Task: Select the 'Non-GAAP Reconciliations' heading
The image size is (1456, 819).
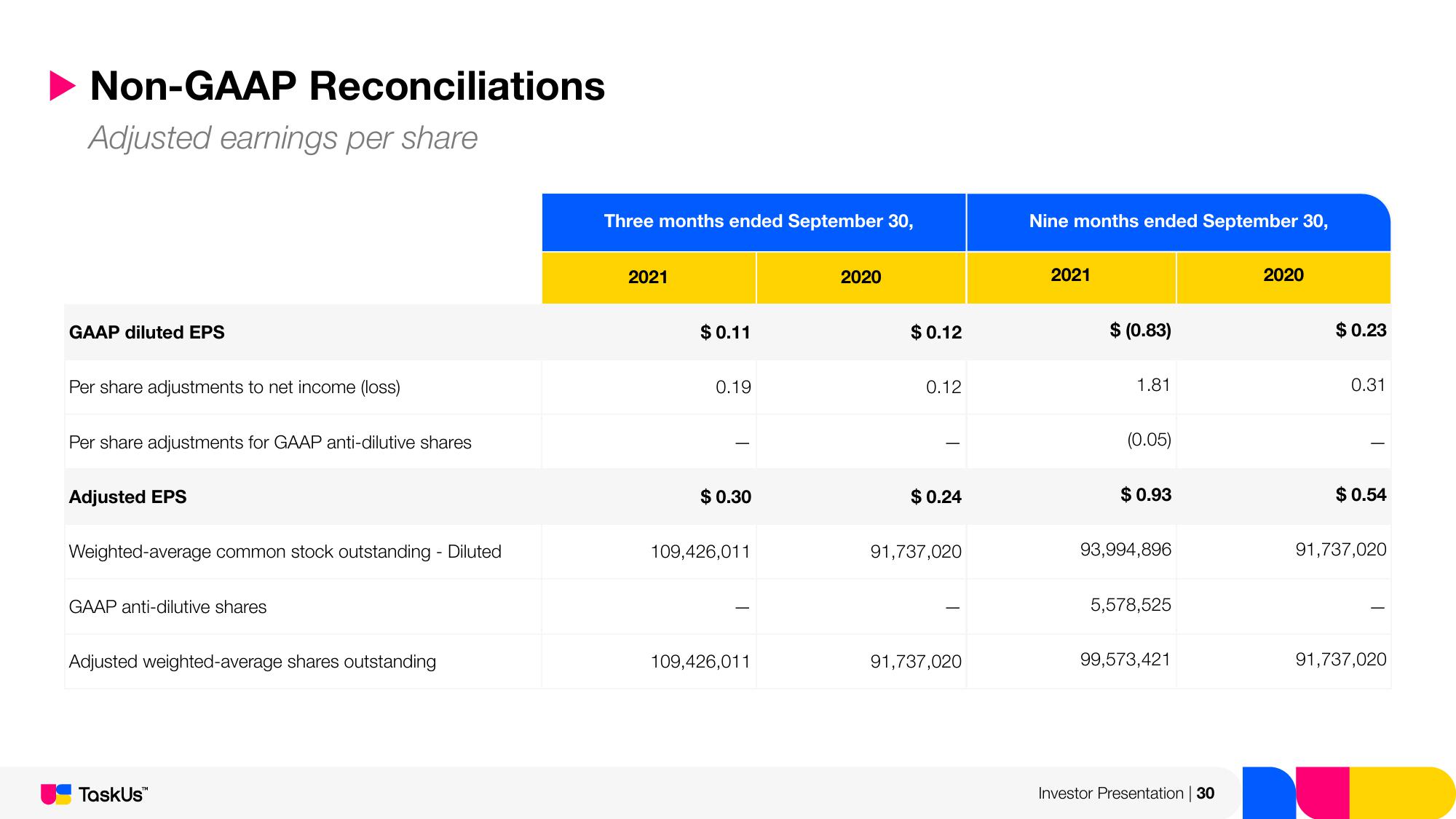Action: pos(347,86)
